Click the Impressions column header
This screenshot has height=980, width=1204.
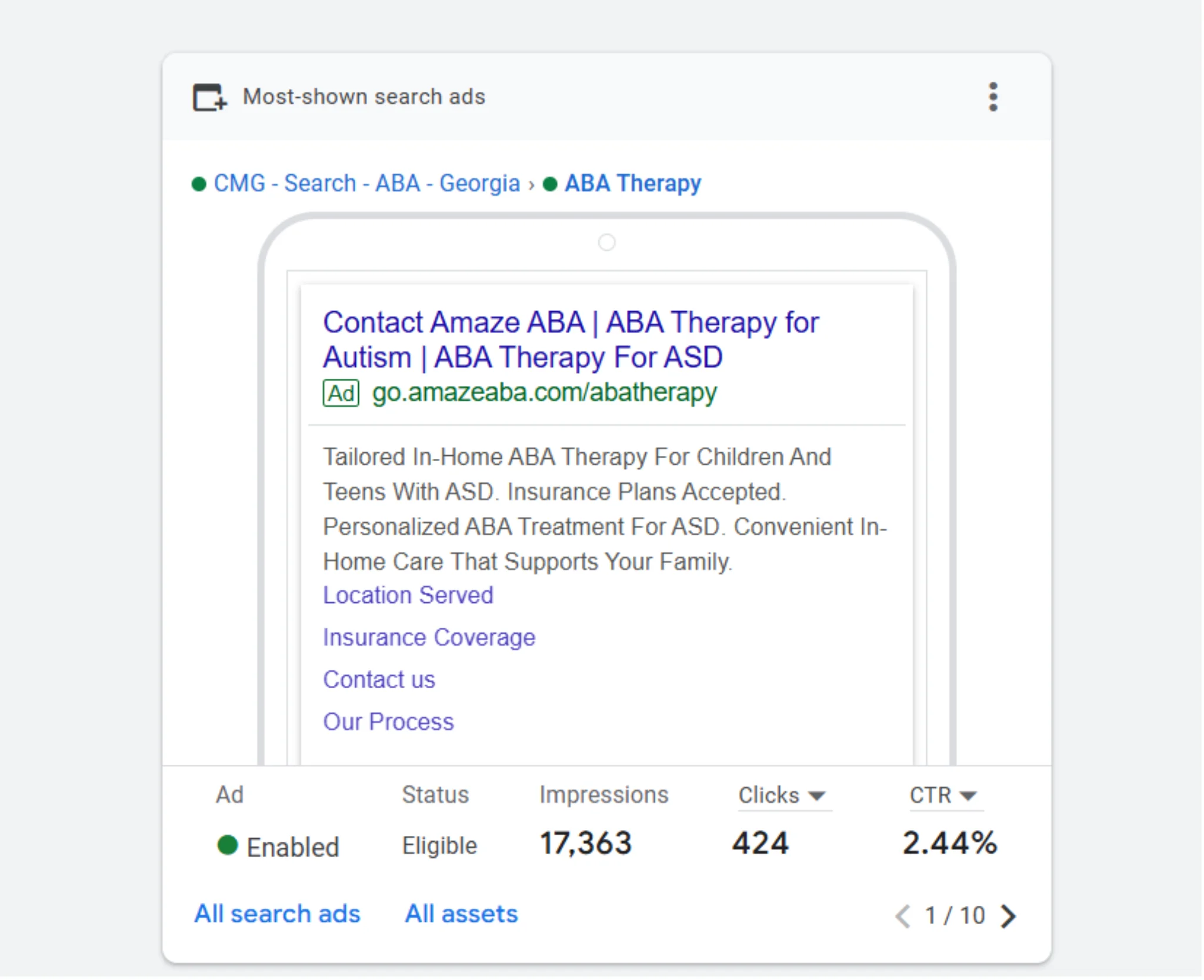tap(604, 795)
